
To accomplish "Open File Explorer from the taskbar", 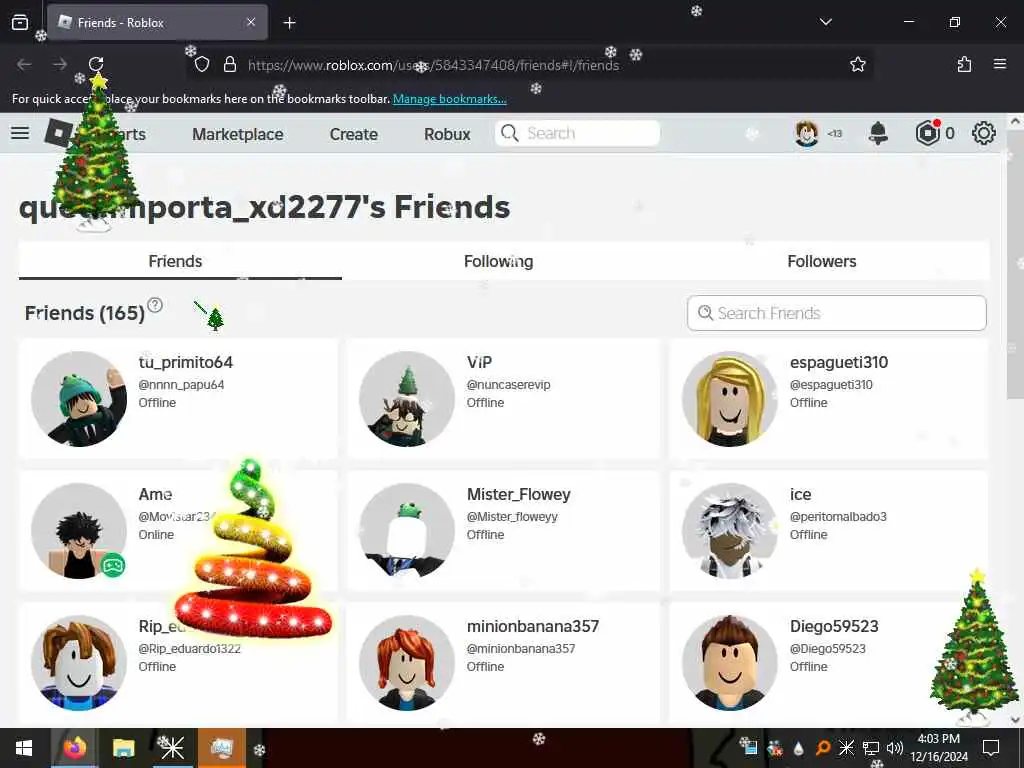I will click(x=123, y=748).
